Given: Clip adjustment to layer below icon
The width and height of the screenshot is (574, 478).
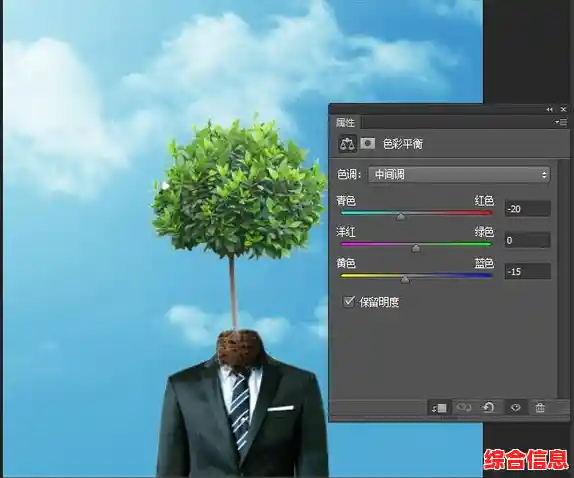Looking at the screenshot, I should tap(439, 408).
